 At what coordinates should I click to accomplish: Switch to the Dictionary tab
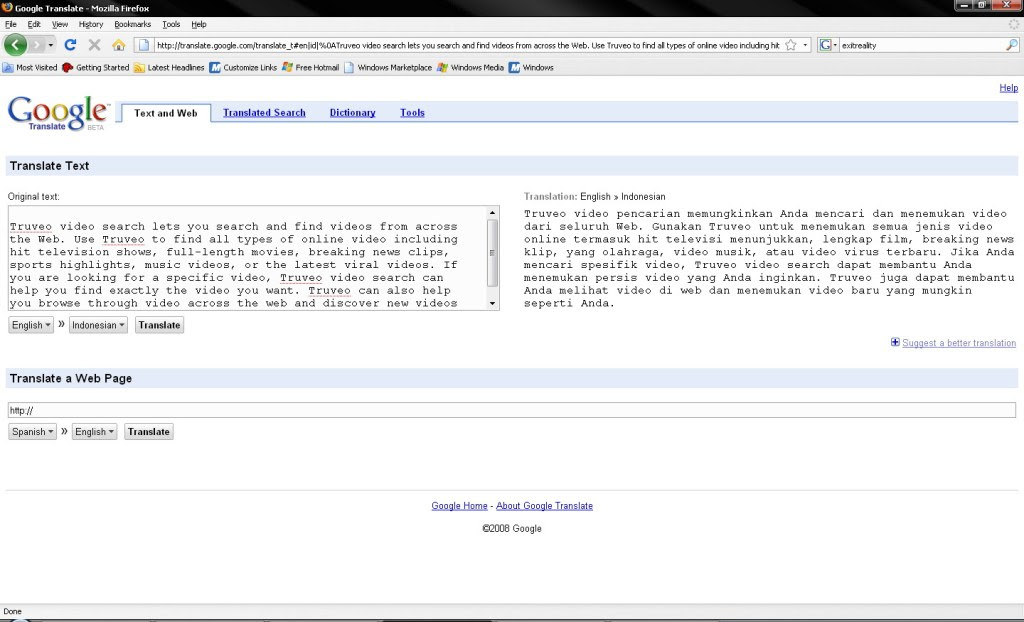353,113
